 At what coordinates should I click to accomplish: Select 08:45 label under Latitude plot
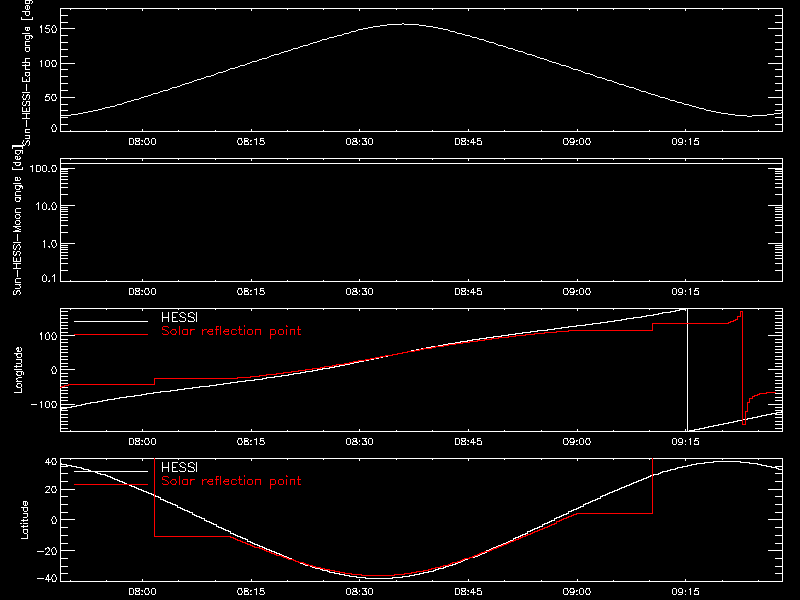point(468,591)
